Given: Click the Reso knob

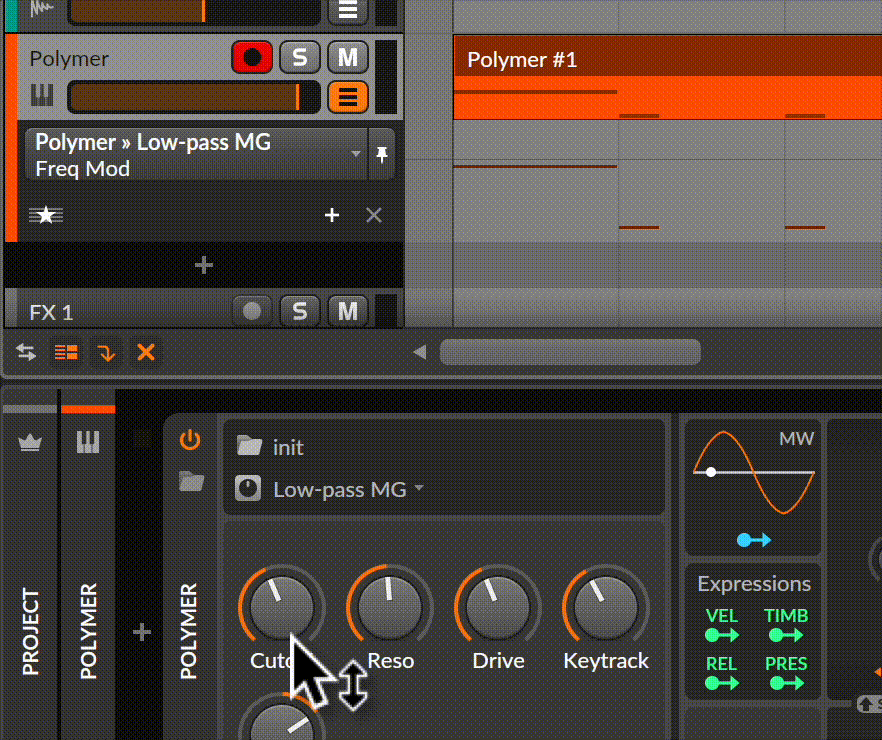Looking at the screenshot, I should (389, 607).
